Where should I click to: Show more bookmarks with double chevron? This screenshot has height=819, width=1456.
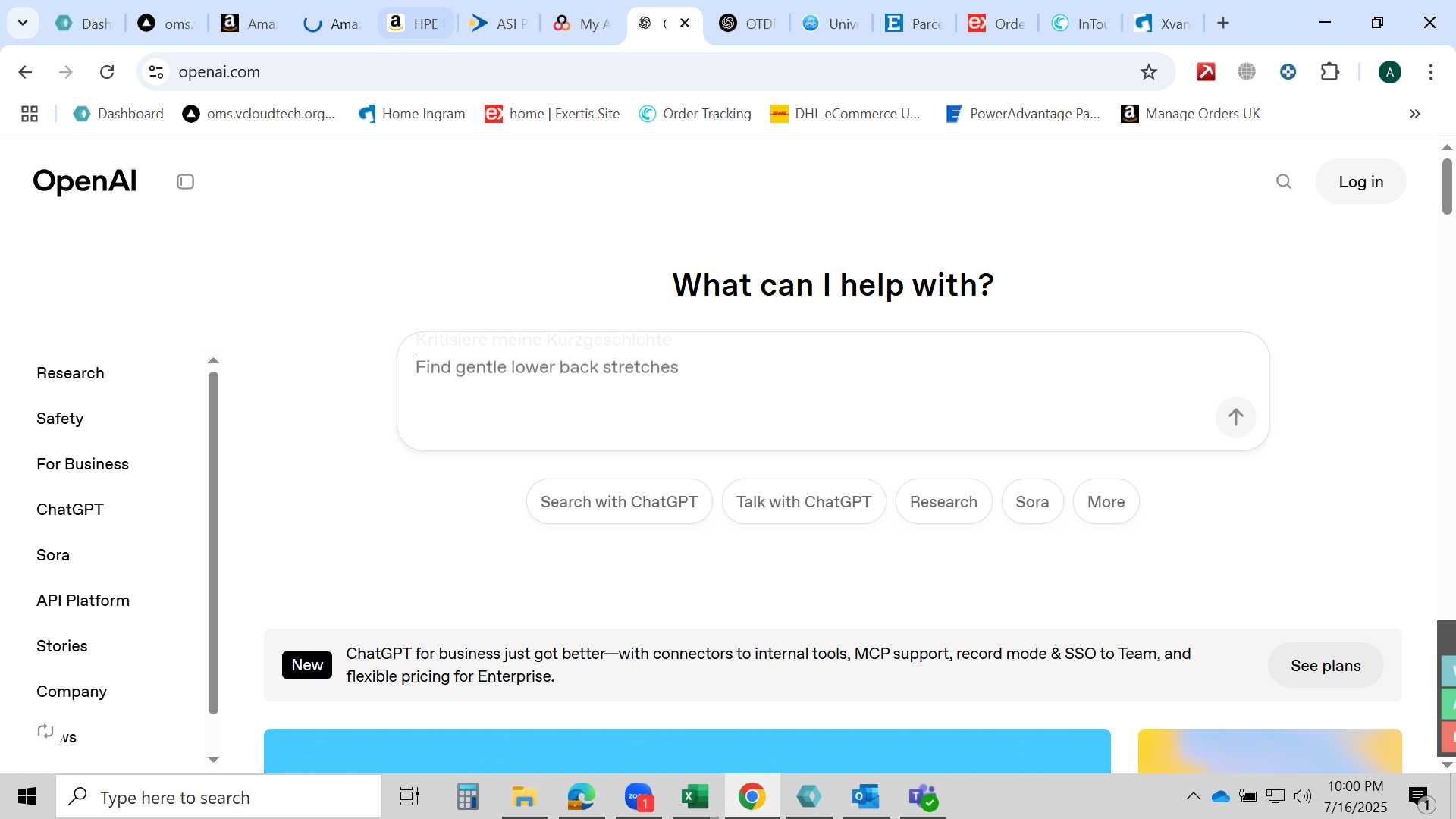point(1414,114)
